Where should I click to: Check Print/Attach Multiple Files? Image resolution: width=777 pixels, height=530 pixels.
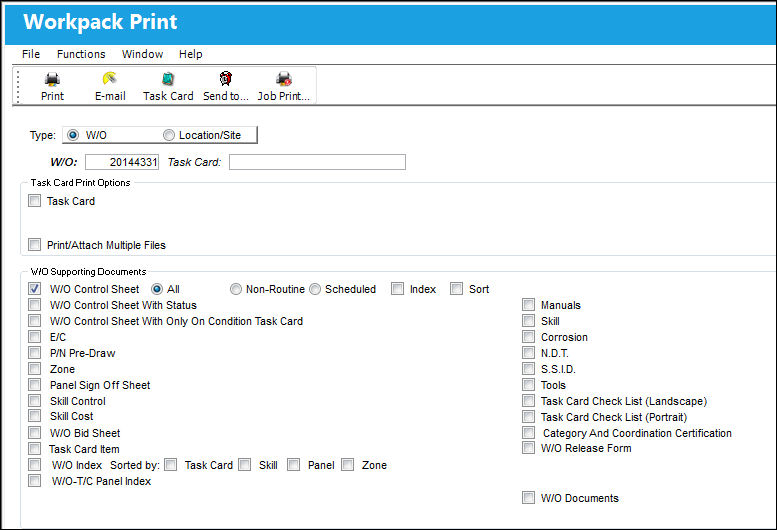(x=34, y=244)
